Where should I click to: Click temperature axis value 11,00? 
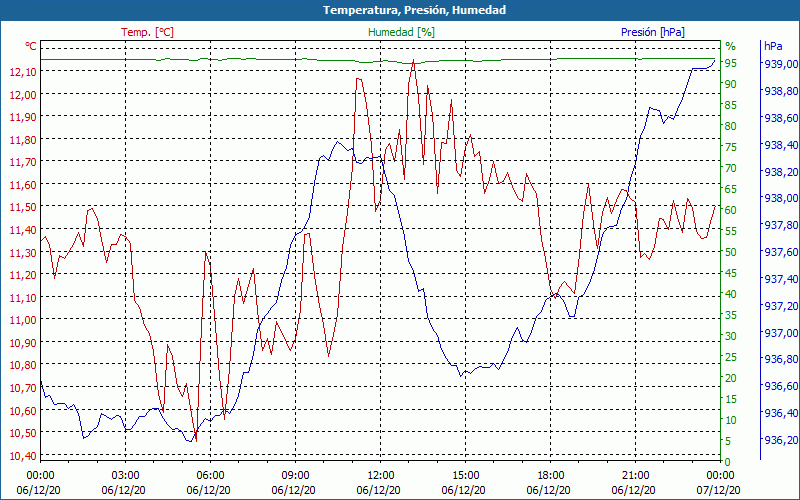tap(23, 320)
